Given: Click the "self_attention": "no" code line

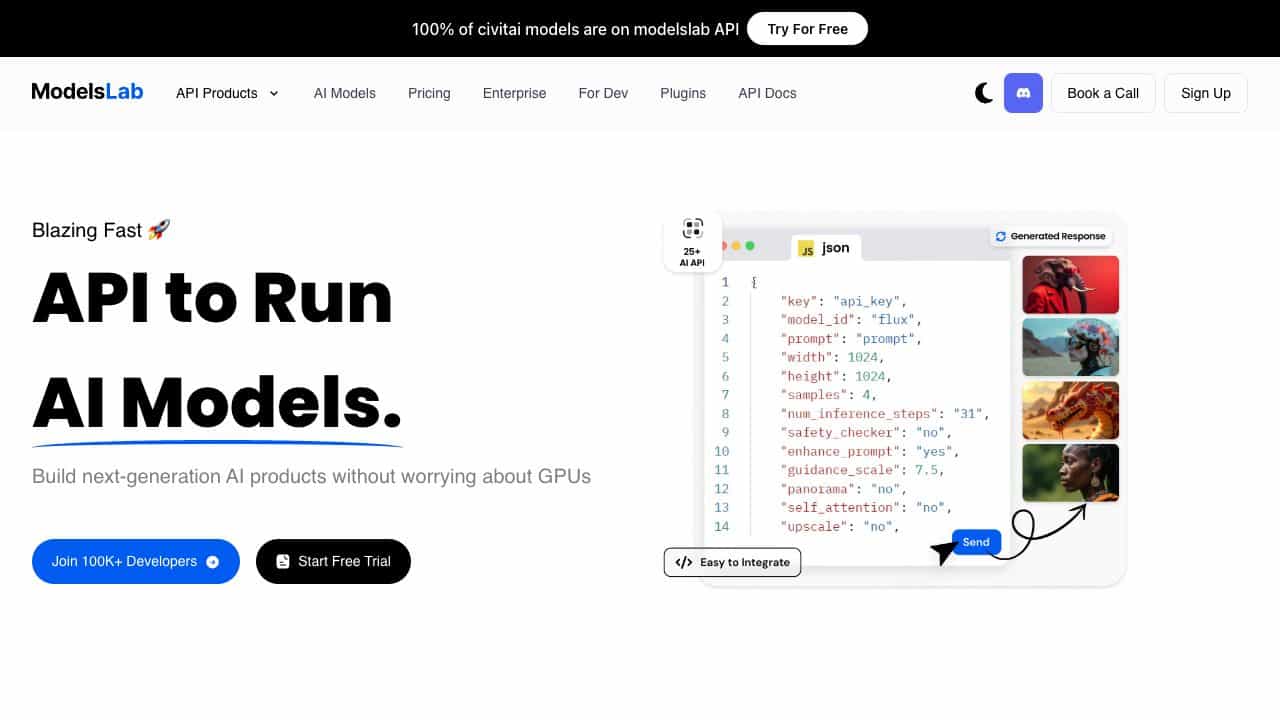Looking at the screenshot, I should 866,507.
